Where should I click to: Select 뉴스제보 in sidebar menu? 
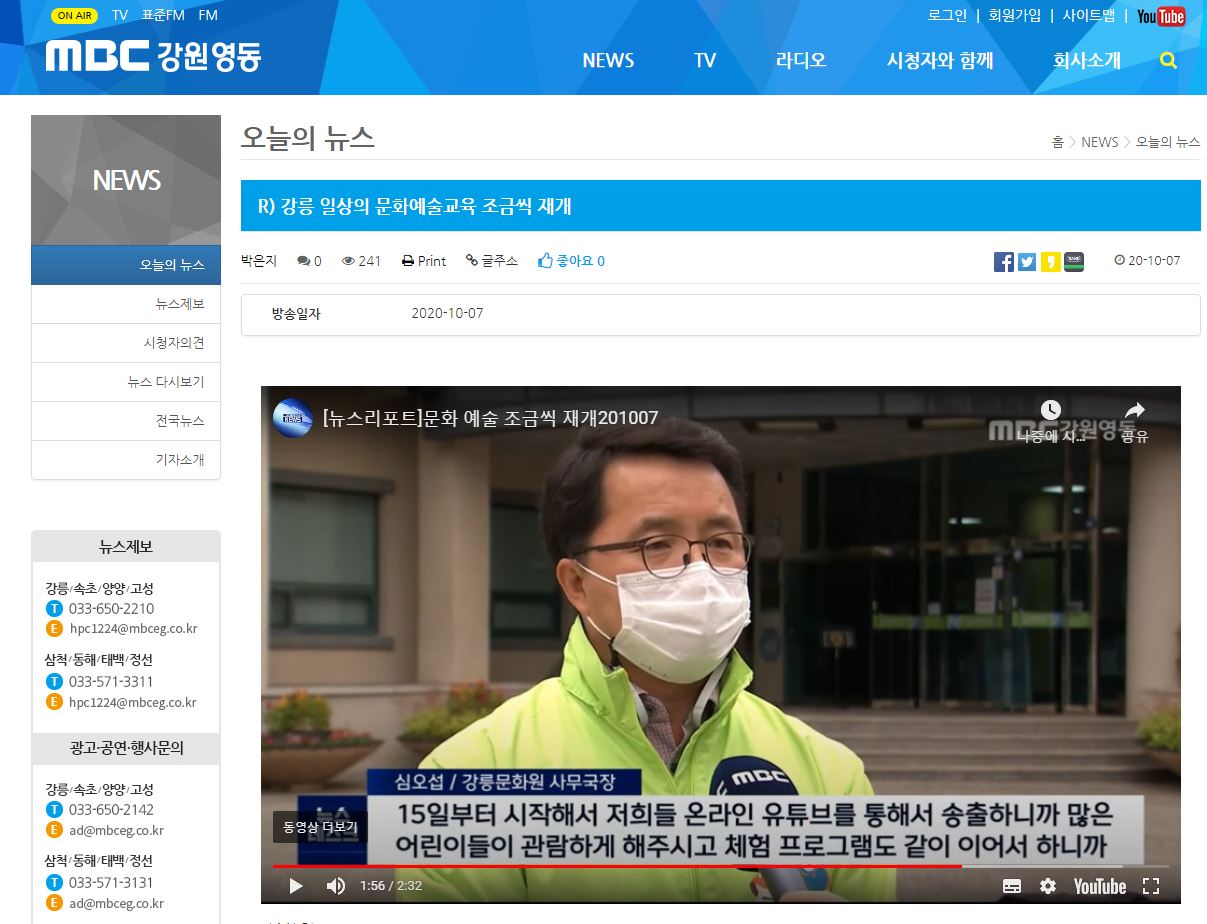click(x=126, y=304)
